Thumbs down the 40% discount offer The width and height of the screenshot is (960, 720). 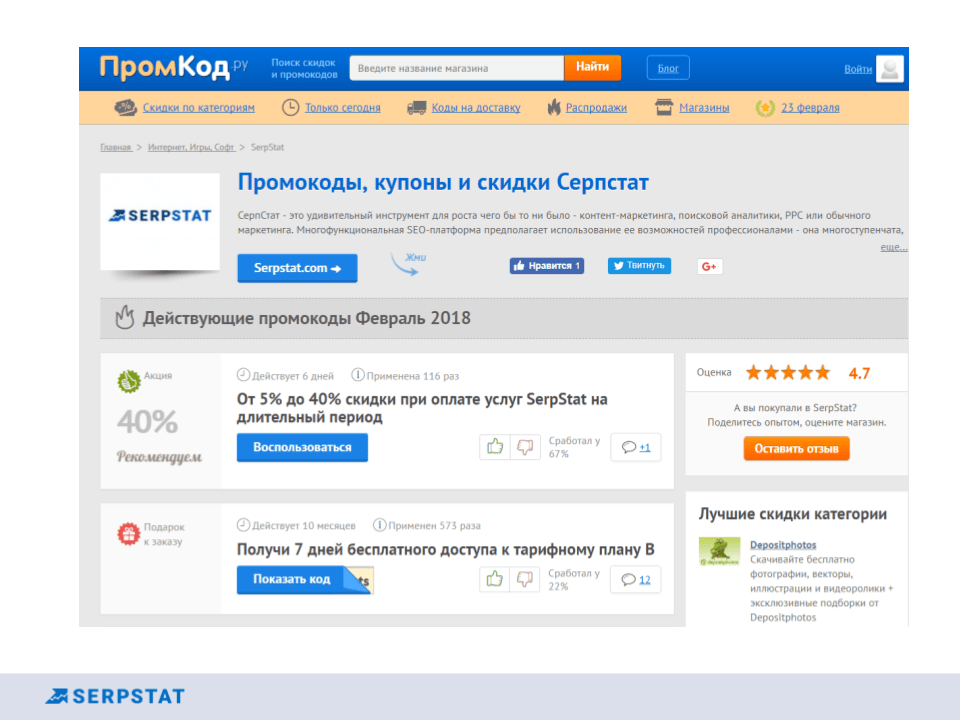pos(525,447)
